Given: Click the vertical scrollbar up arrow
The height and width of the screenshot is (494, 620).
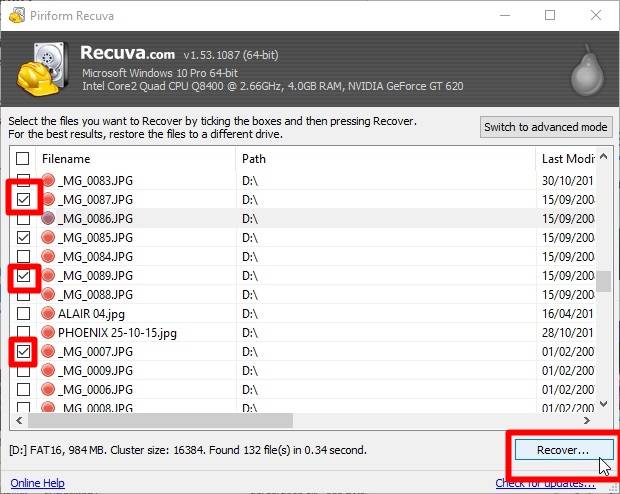Looking at the screenshot, I should pyautogui.click(x=603, y=156).
